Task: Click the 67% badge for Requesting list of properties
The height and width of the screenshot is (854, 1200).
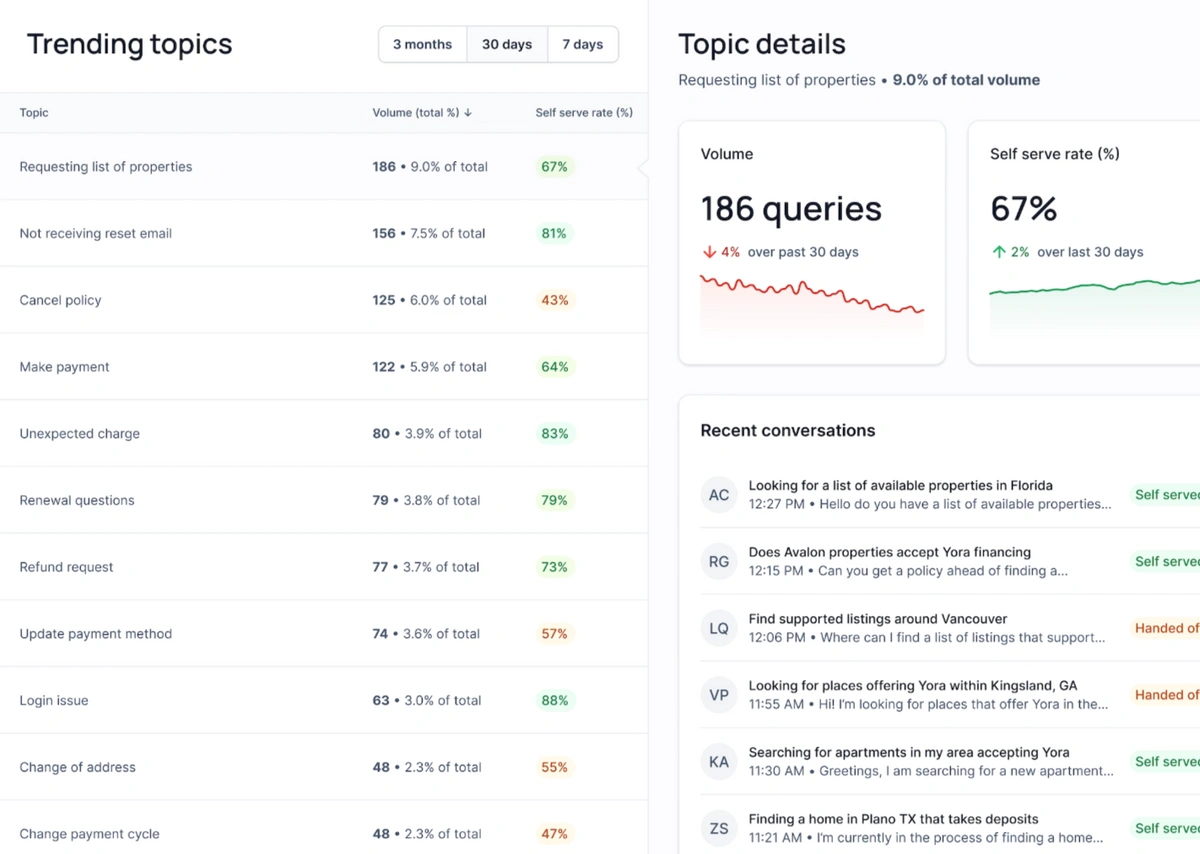Action: tap(554, 167)
